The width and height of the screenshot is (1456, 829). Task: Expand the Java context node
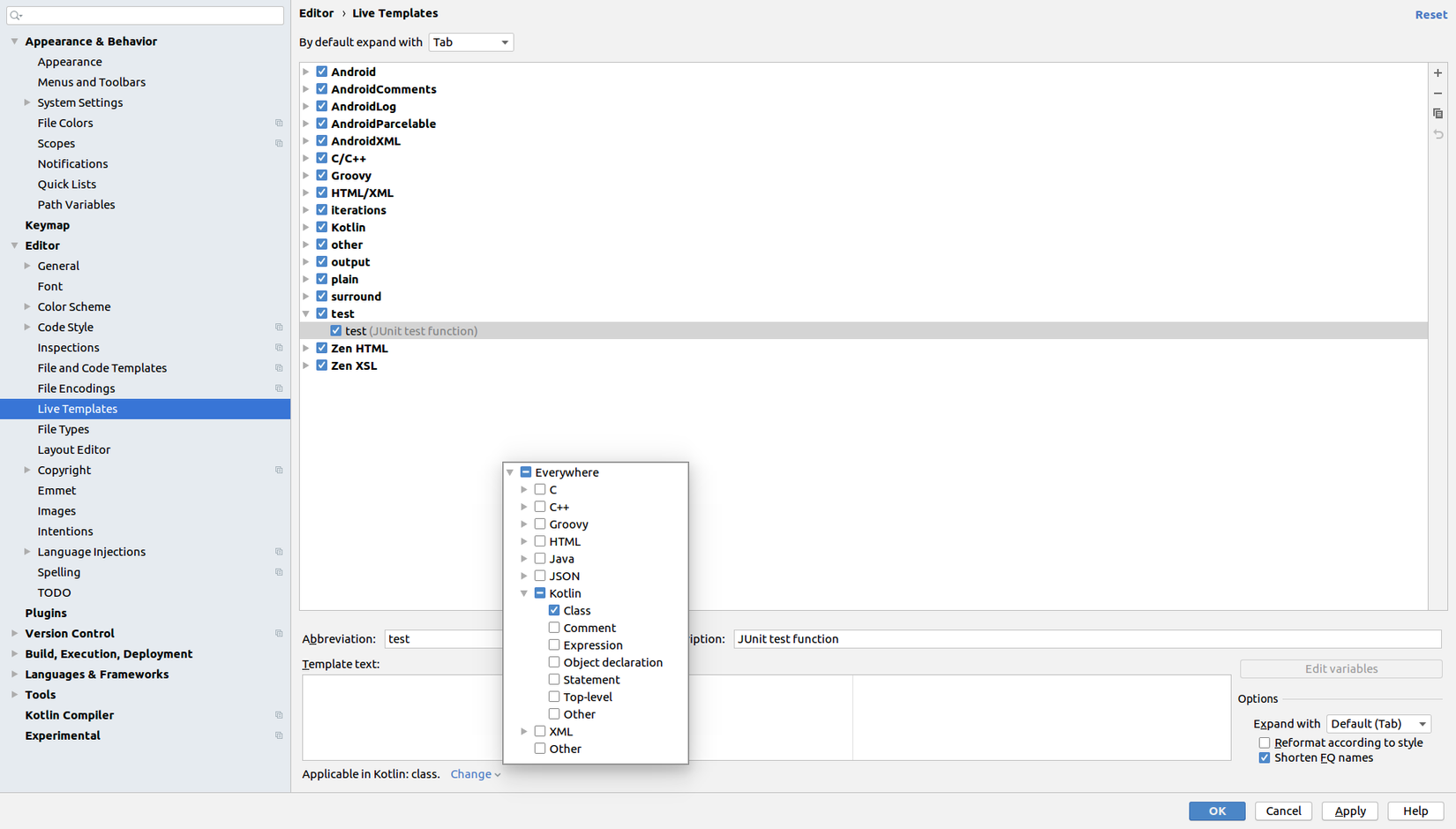point(524,559)
